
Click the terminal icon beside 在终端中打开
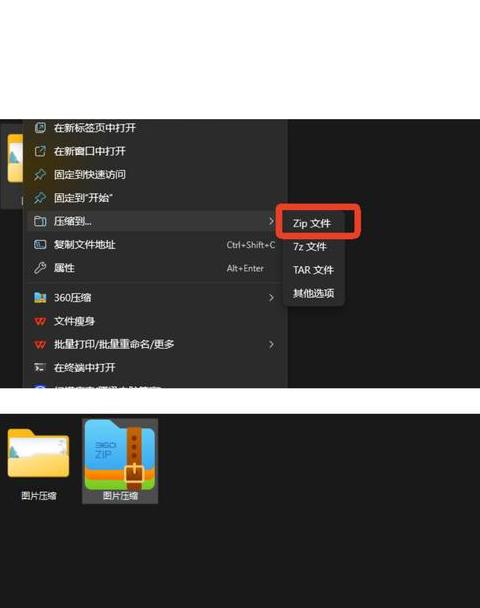(x=40, y=367)
